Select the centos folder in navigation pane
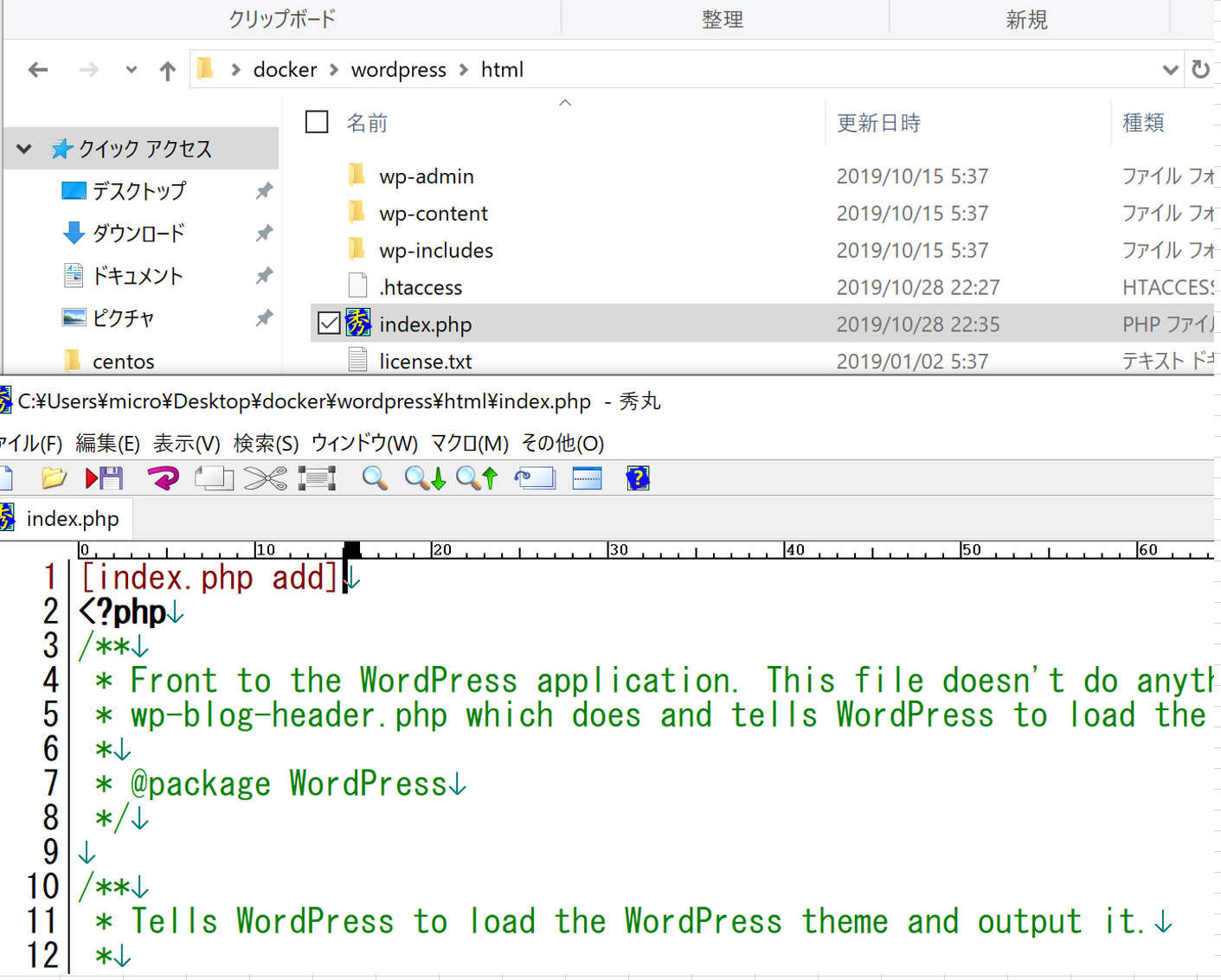The height and width of the screenshot is (980, 1221). click(123, 361)
